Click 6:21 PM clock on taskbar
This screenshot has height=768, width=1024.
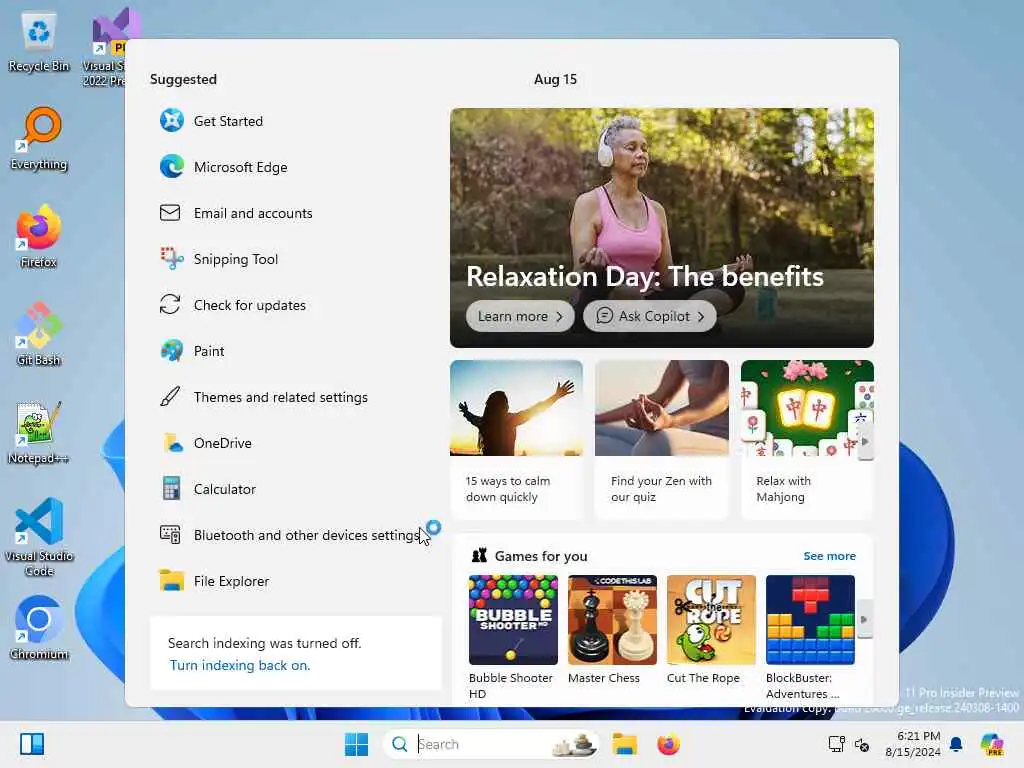coord(913,744)
